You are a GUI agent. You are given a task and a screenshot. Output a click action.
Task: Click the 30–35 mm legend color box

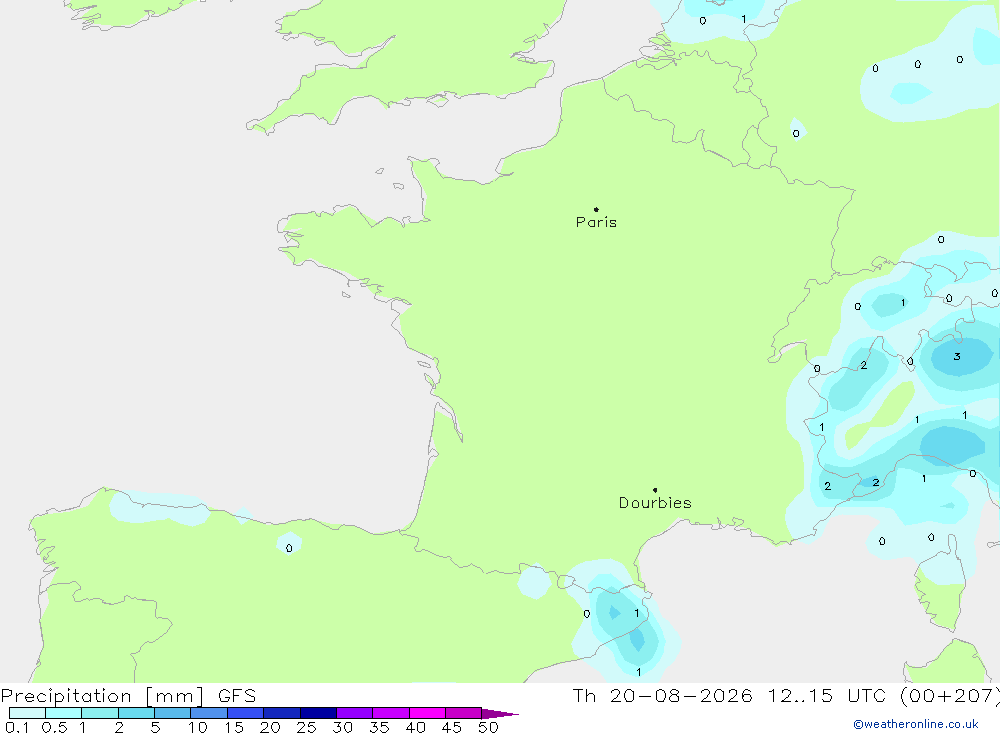(355, 713)
